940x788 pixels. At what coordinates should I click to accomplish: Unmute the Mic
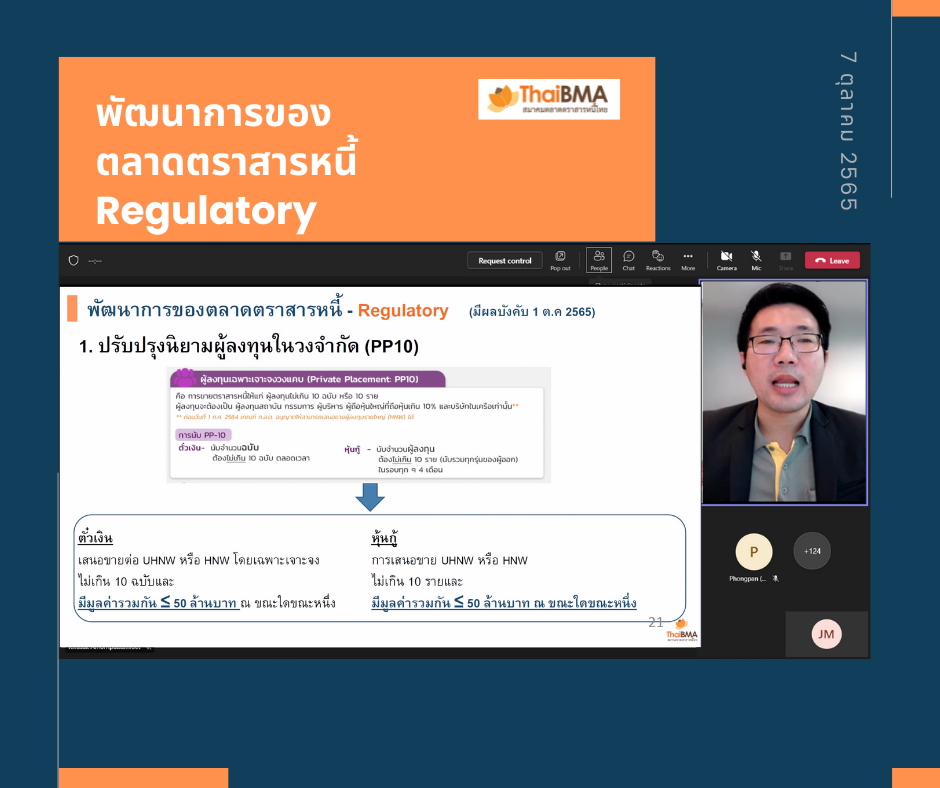[x=756, y=260]
